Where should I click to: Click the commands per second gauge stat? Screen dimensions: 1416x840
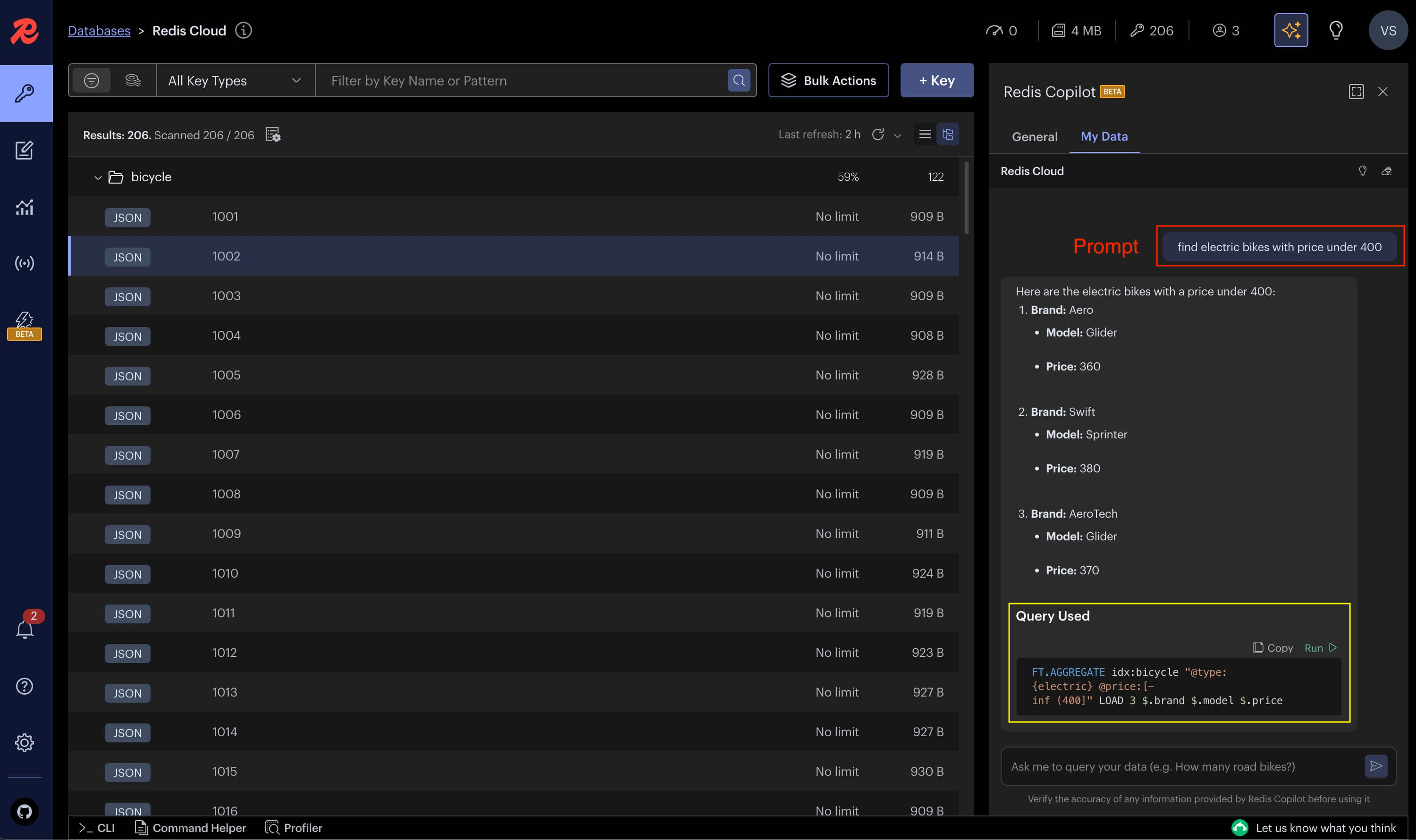[x=1001, y=31]
